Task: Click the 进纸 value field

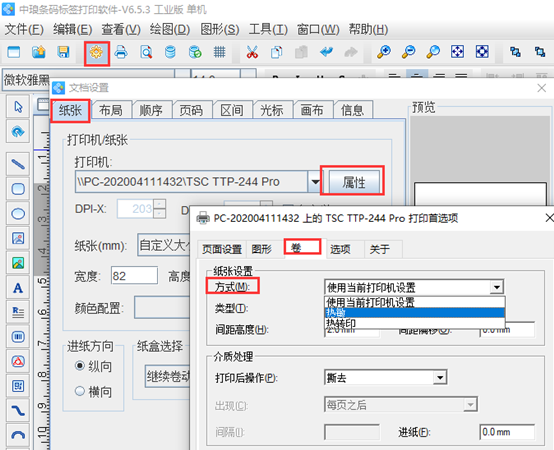Action: pos(507,432)
